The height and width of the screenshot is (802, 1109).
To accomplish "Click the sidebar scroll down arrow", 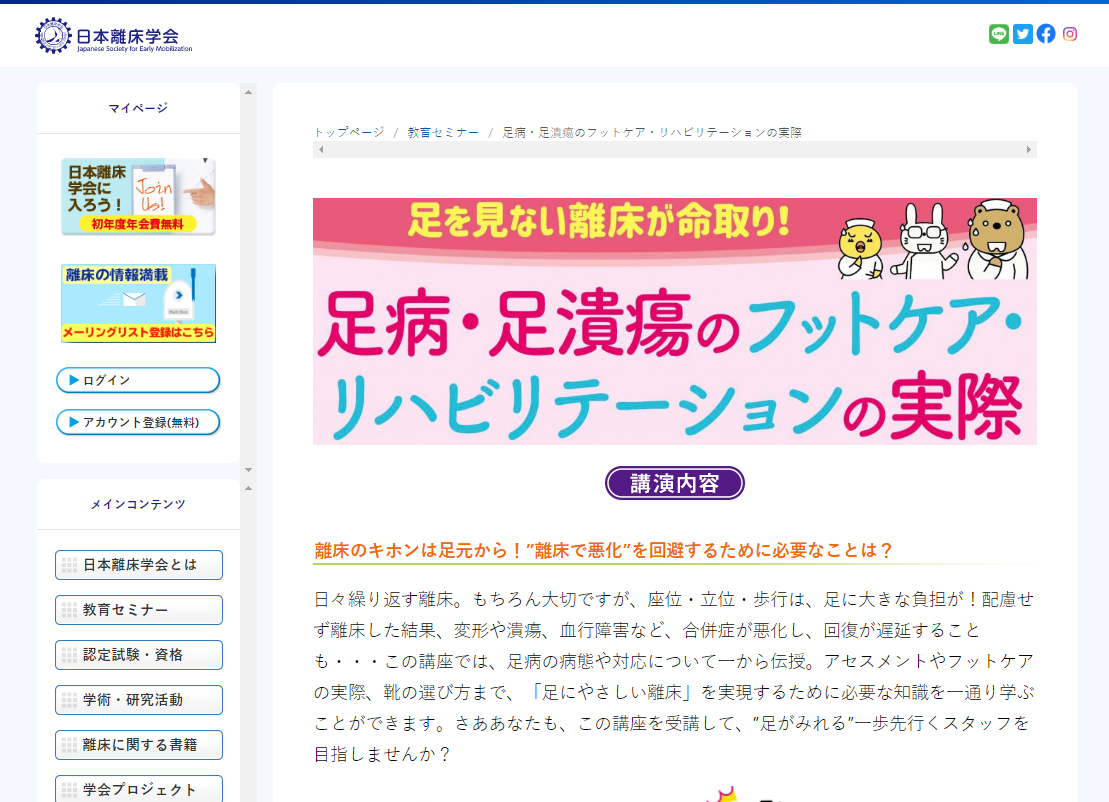I will click(248, 469).
